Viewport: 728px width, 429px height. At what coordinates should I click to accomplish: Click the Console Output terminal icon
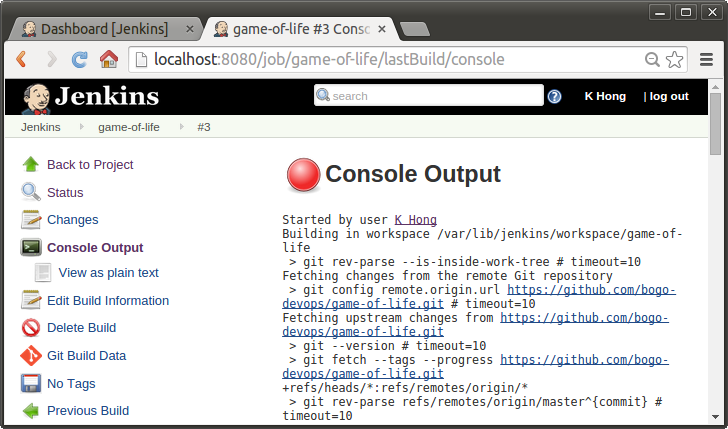coord(31,247)
